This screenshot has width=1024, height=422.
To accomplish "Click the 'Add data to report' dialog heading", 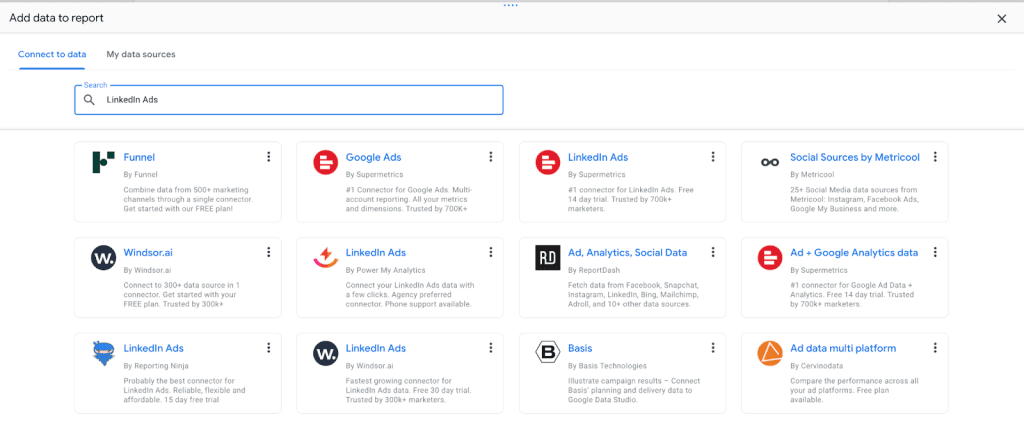I will [56, 18].
